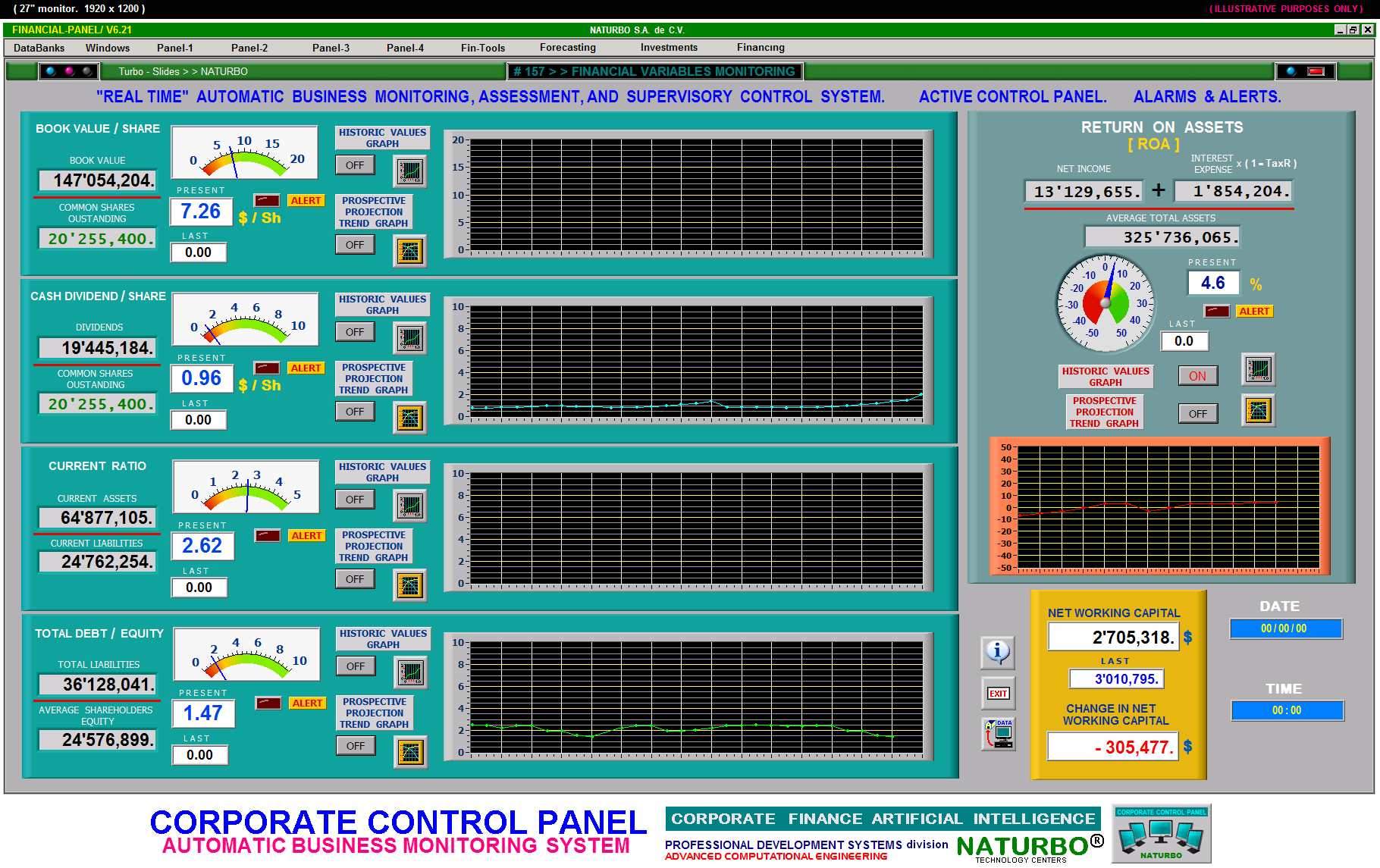Screen dimensions: 1380x868
Task: Open Total Debt/Equity historic graph icon
Action: tap(411, 672)
